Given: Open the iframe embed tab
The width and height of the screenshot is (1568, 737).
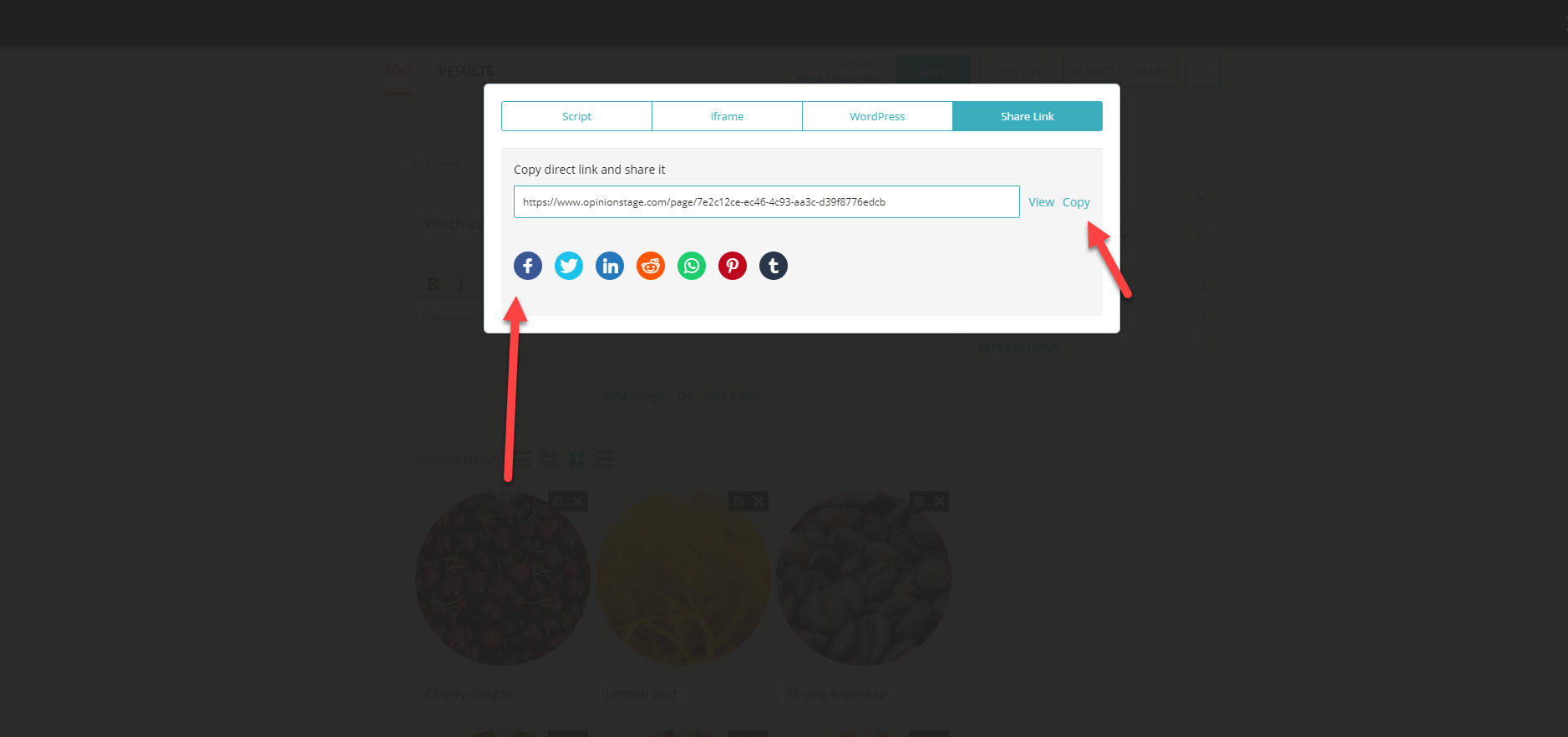Looking at the screenshot, I should click(x=727, y=116).
